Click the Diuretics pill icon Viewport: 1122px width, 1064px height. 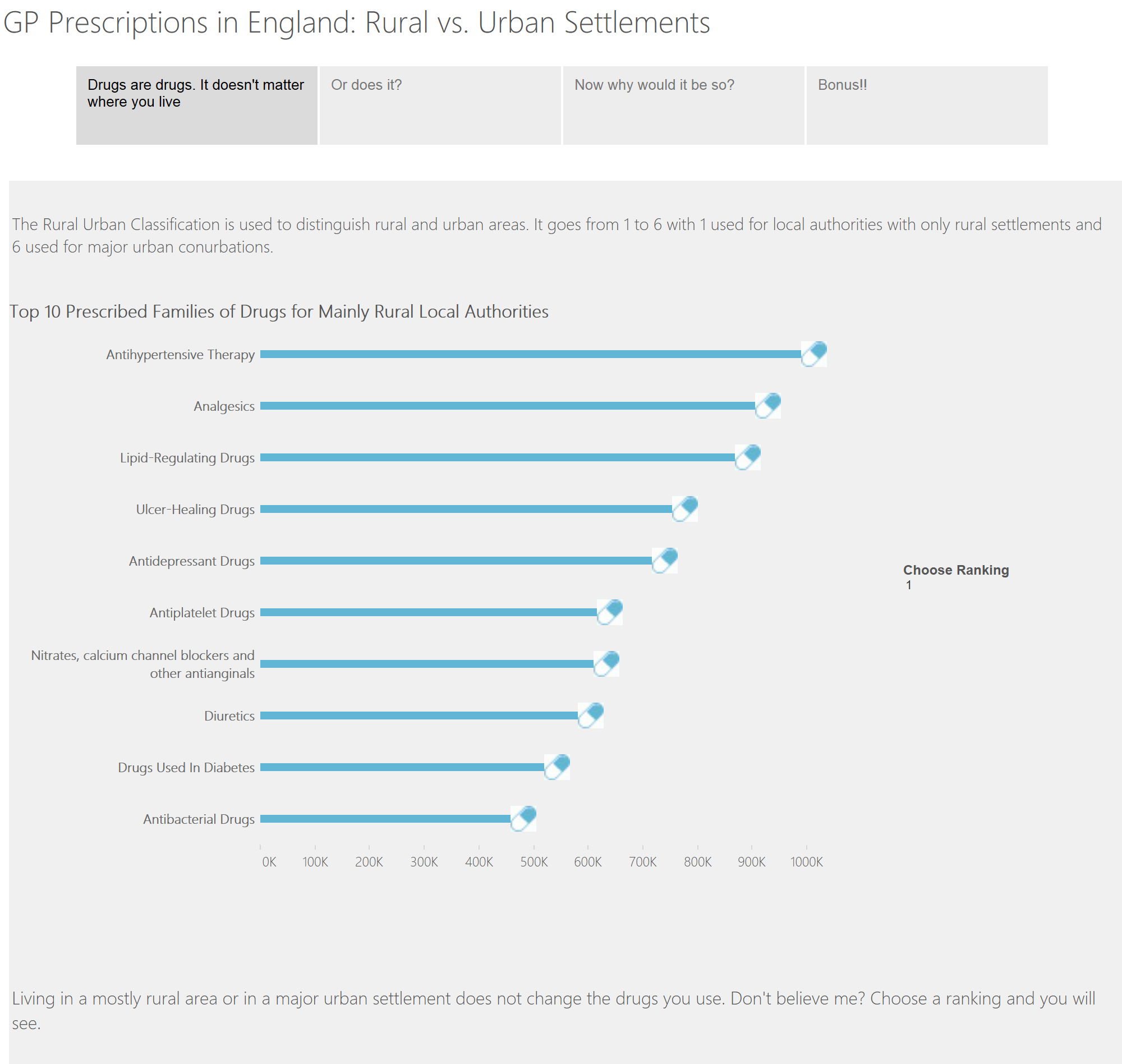pos(590,715)
